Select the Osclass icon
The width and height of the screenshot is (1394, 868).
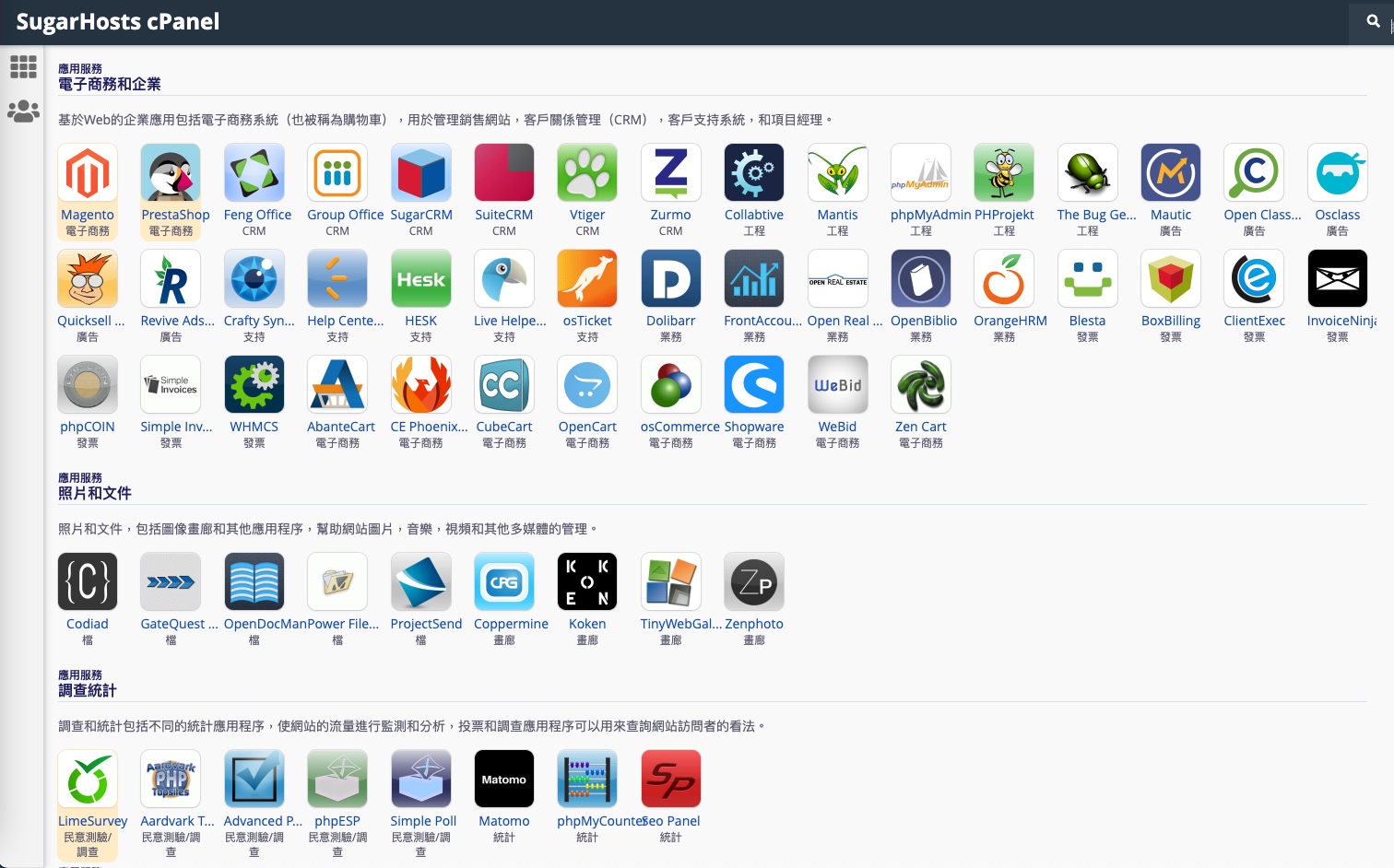pyautogui.click(x=1338, y=172)
